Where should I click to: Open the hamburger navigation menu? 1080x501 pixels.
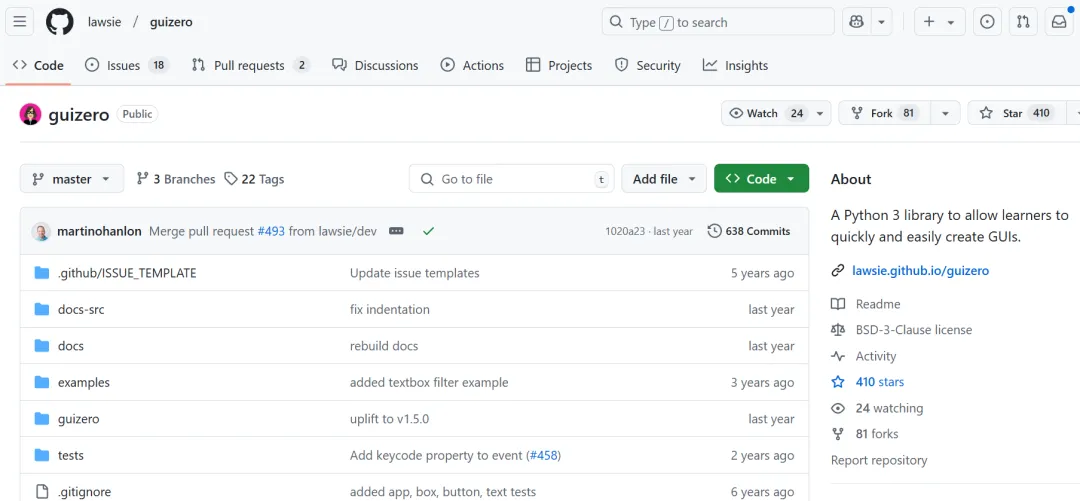click(x=19, y=22)
